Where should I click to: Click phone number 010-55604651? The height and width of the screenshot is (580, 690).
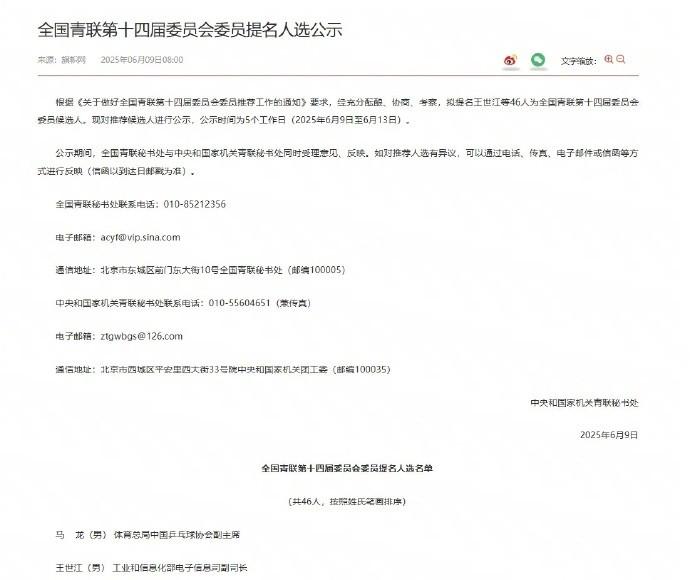[239, 303]
